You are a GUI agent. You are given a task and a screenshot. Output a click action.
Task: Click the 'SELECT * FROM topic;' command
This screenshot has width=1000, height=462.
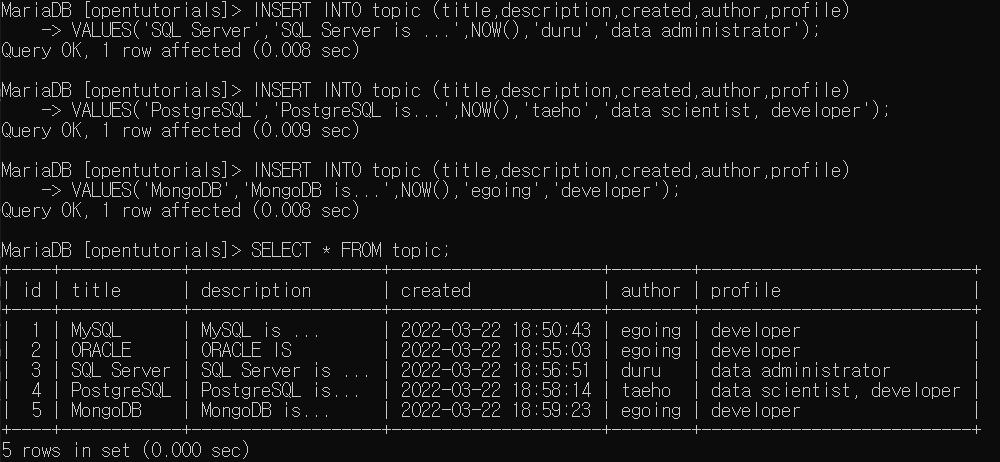(351, 251)
